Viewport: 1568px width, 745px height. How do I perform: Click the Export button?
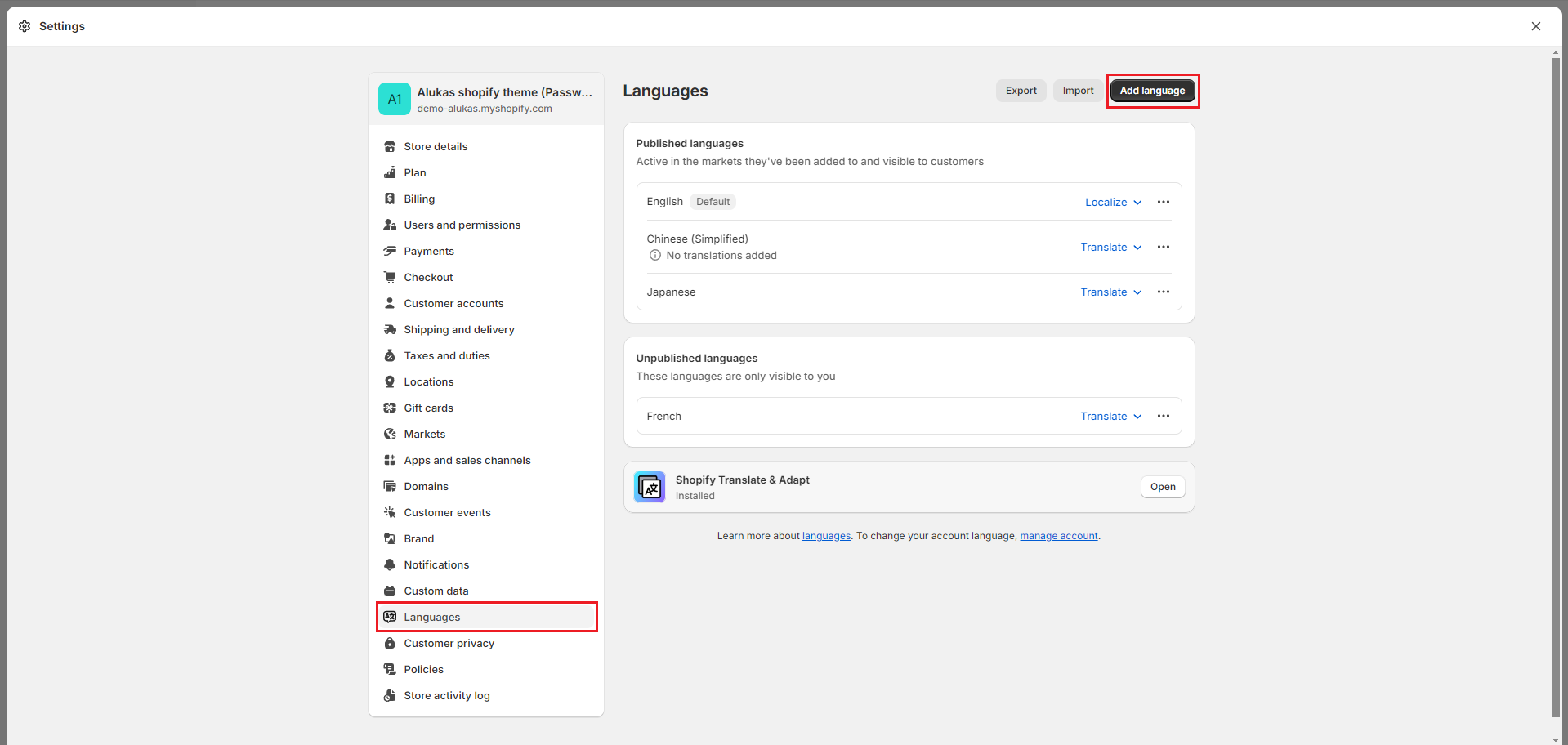tap(1021, 91)
